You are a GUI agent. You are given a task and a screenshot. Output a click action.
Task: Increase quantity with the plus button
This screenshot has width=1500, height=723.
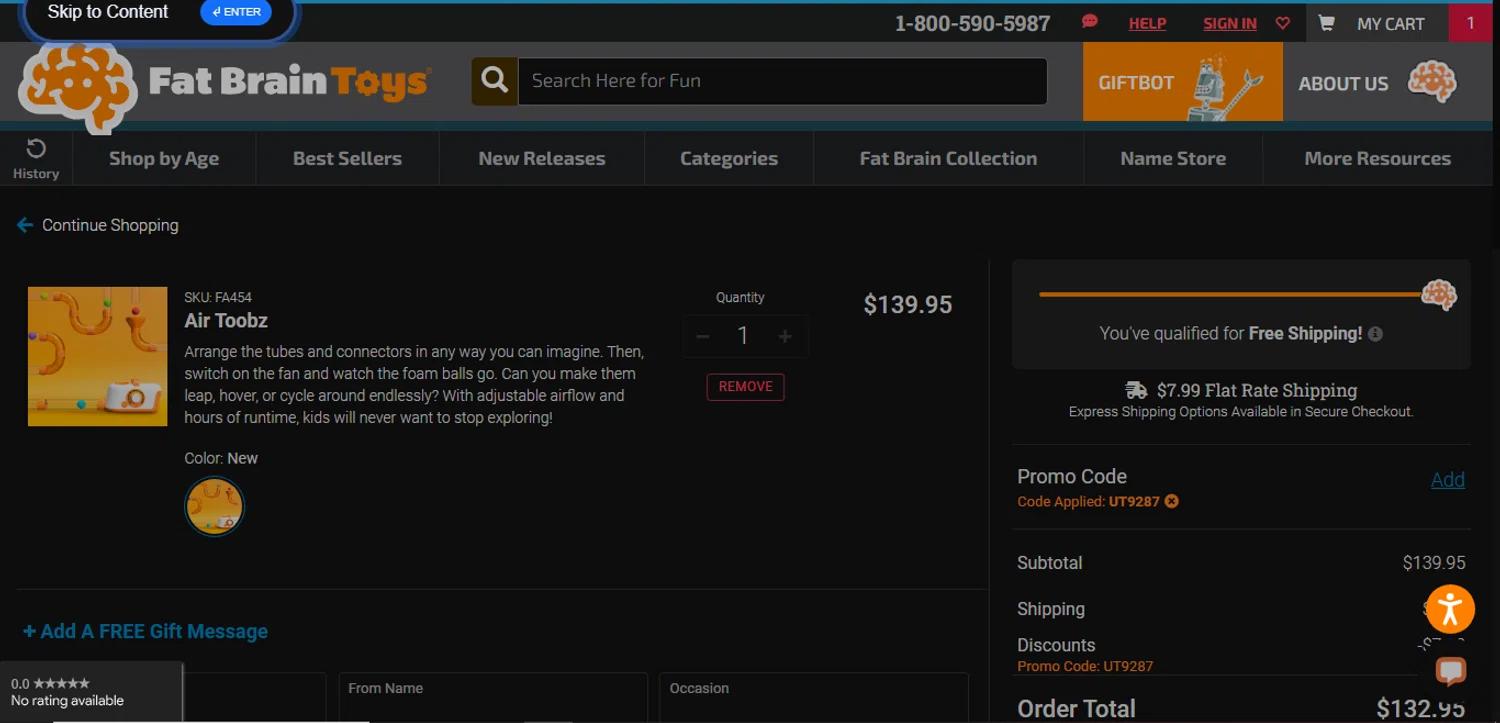click(785, 337)
